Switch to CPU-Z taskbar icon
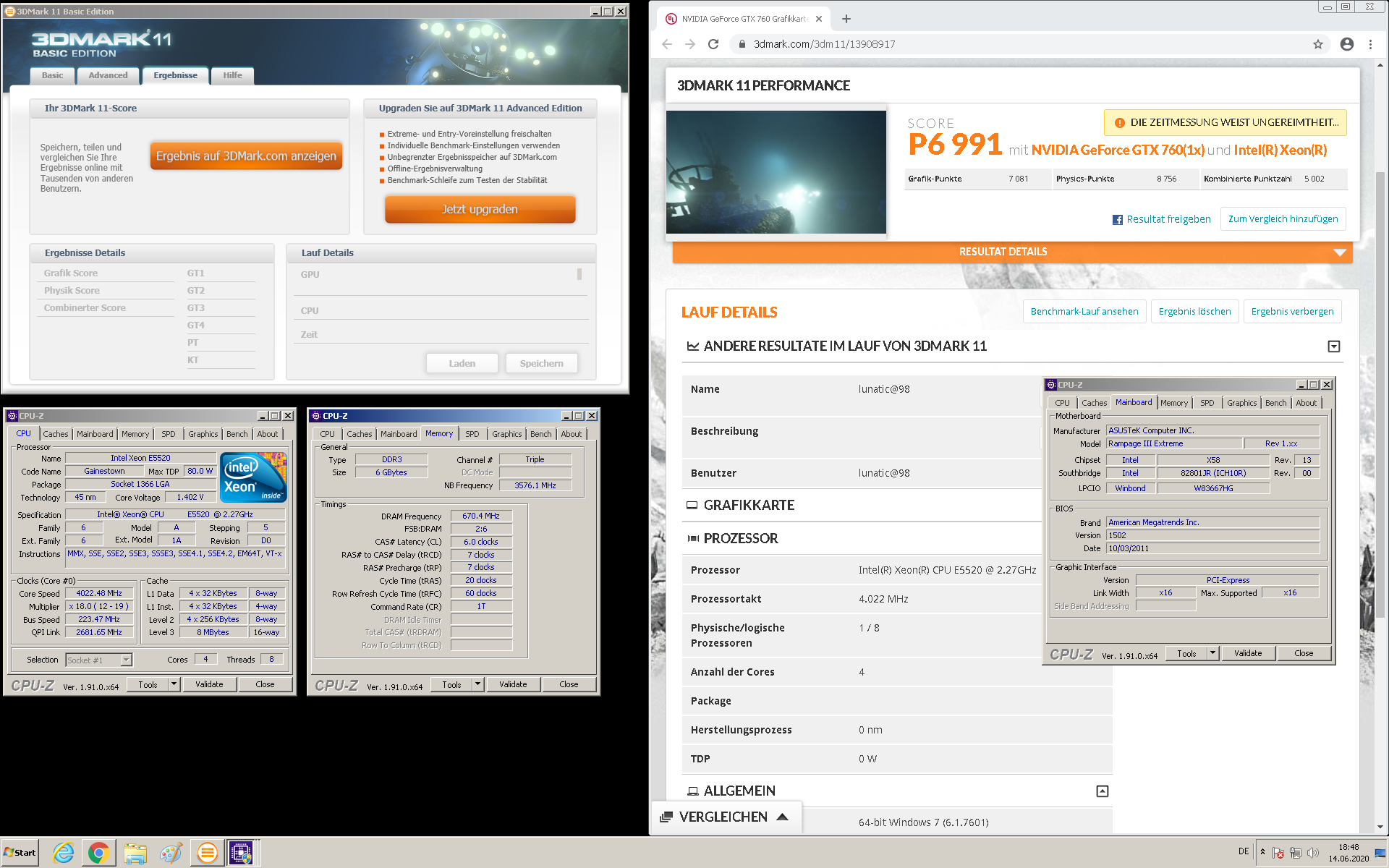This screenshot has height=868, width=1389. pyautogui.click(x=241, y=853)
